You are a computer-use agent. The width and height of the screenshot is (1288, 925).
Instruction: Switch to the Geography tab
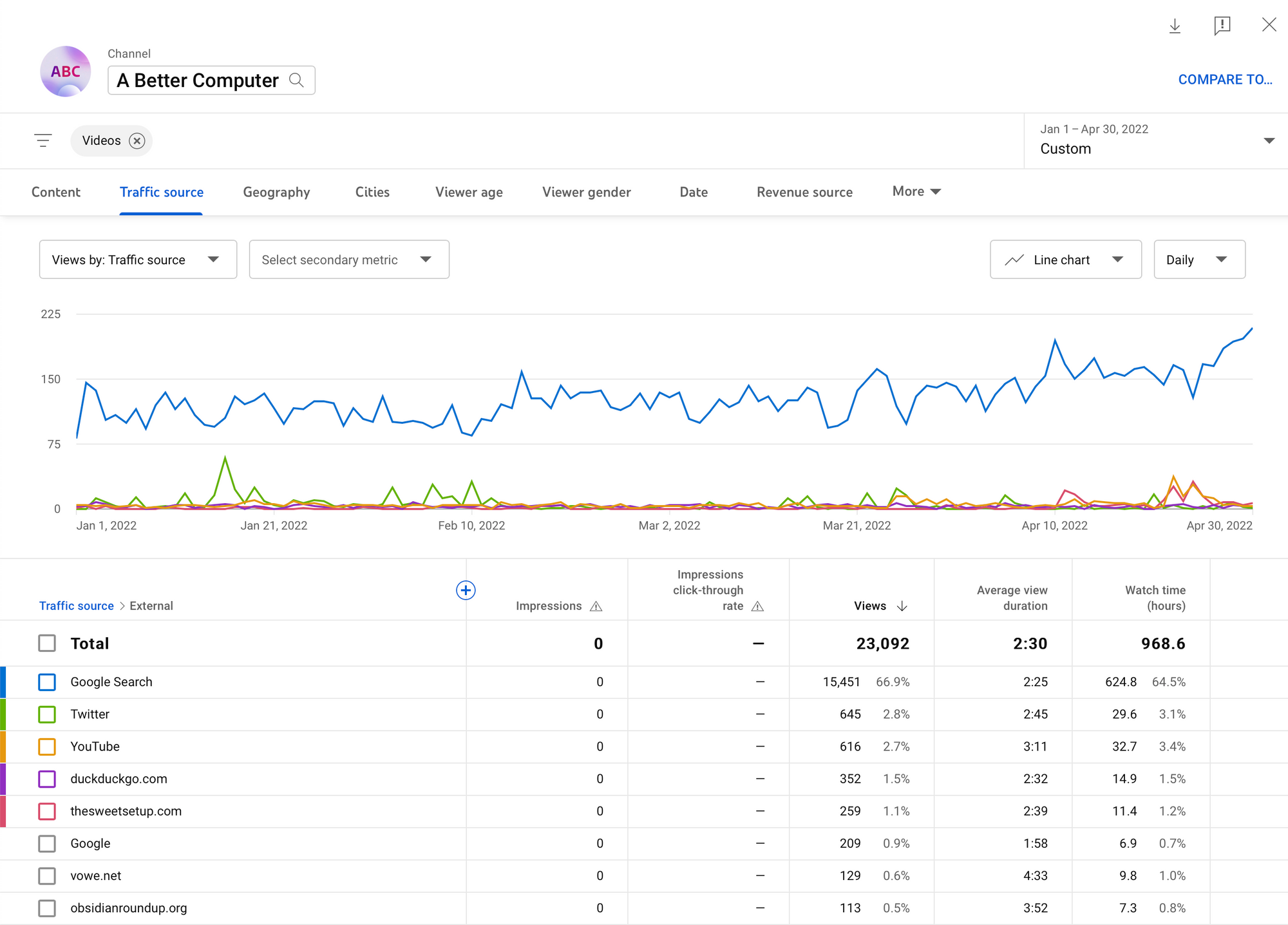click(276, 192)
